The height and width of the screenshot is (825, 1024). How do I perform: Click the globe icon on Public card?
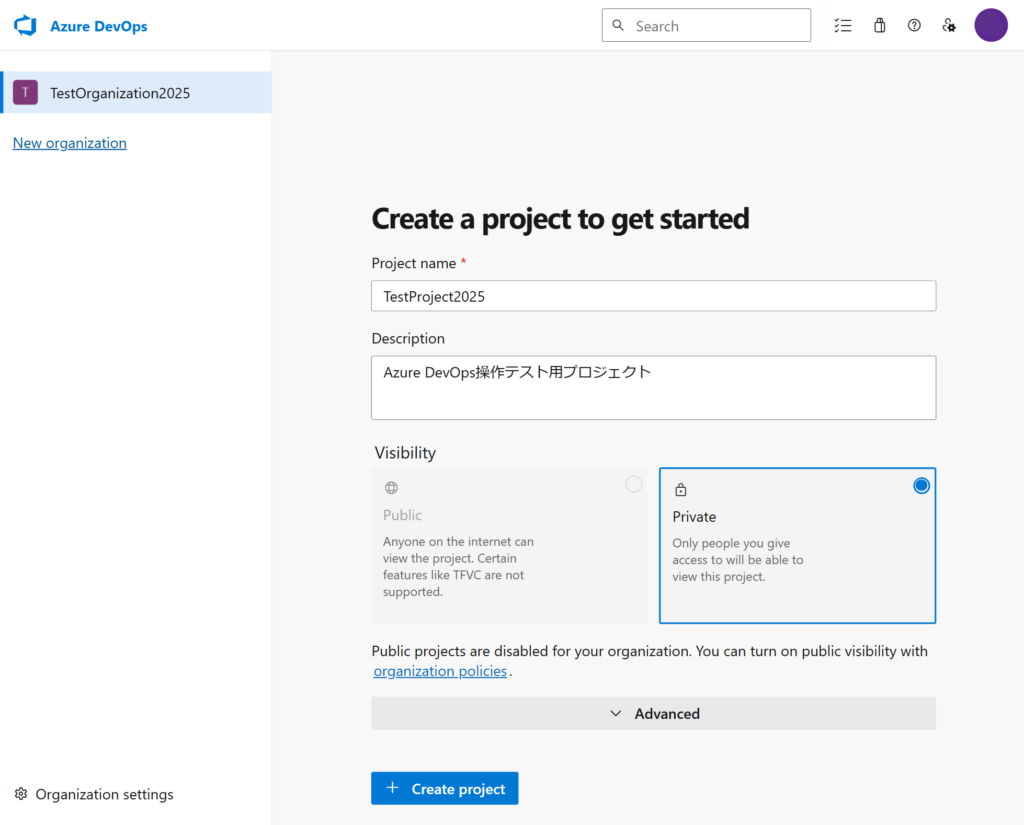[391, 487]
